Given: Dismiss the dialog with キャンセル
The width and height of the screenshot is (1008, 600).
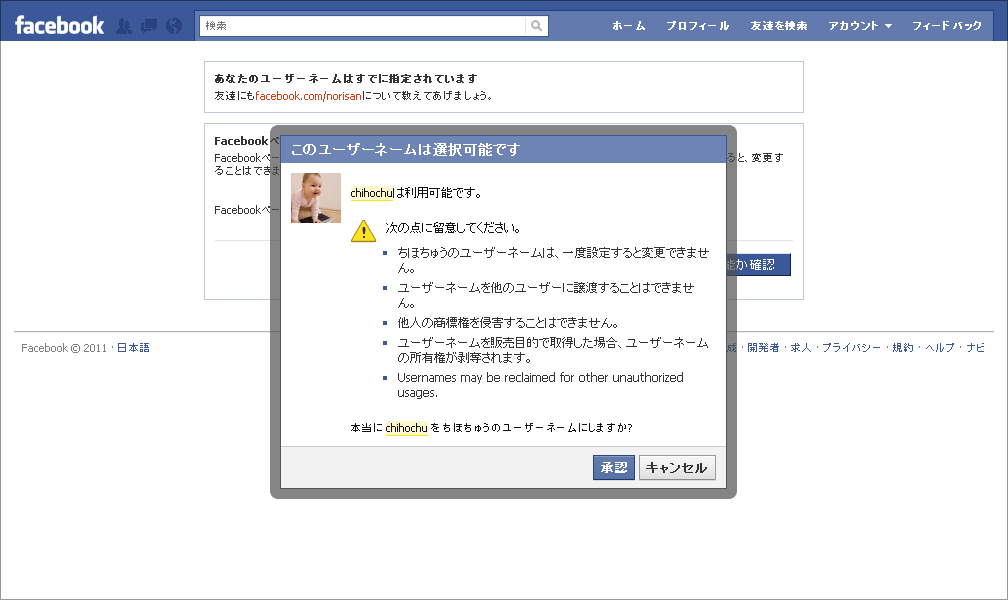Looking at the screenshot, I should (677, 468).
